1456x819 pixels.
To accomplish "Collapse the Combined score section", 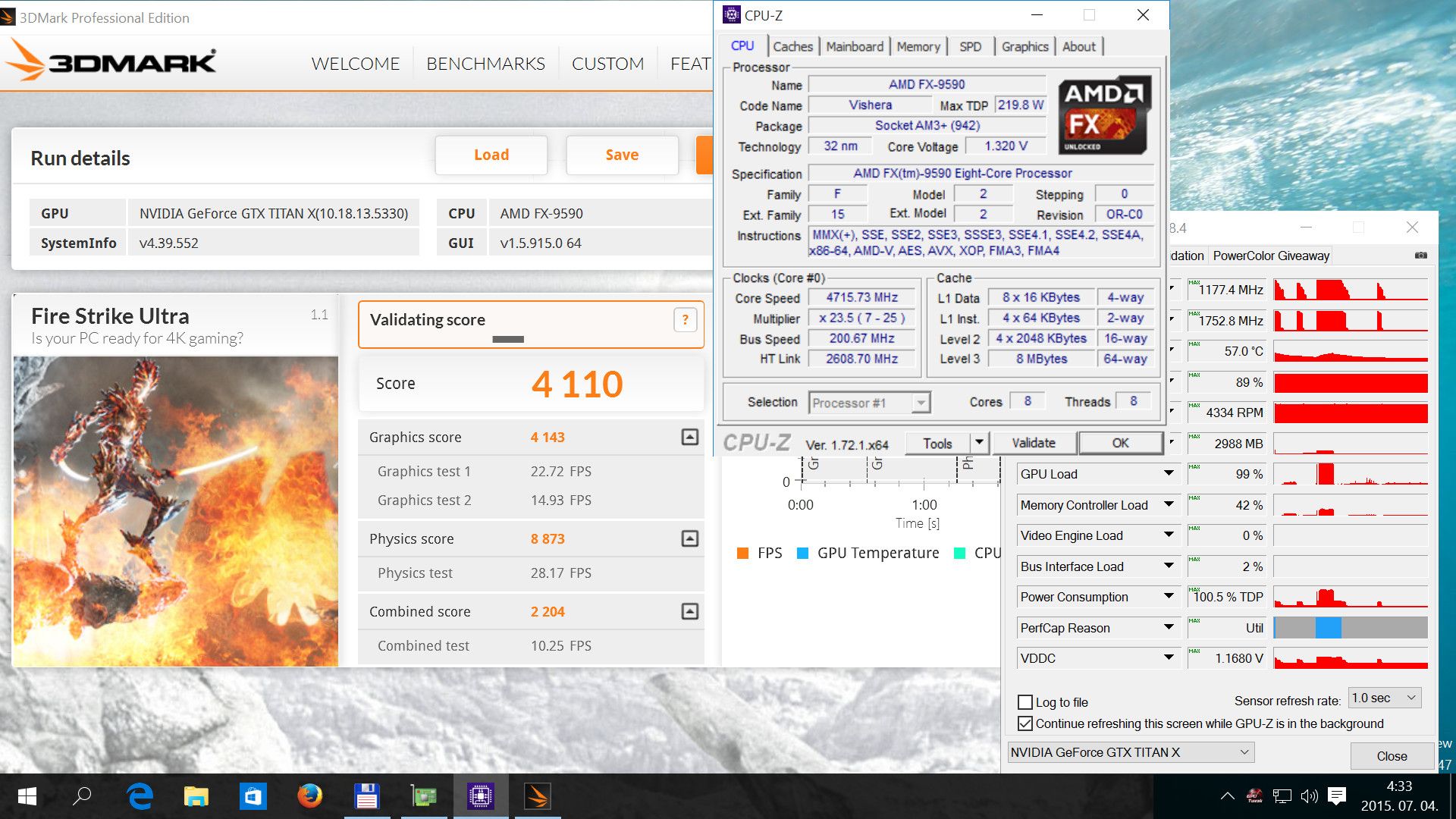I will pos(689,611).
